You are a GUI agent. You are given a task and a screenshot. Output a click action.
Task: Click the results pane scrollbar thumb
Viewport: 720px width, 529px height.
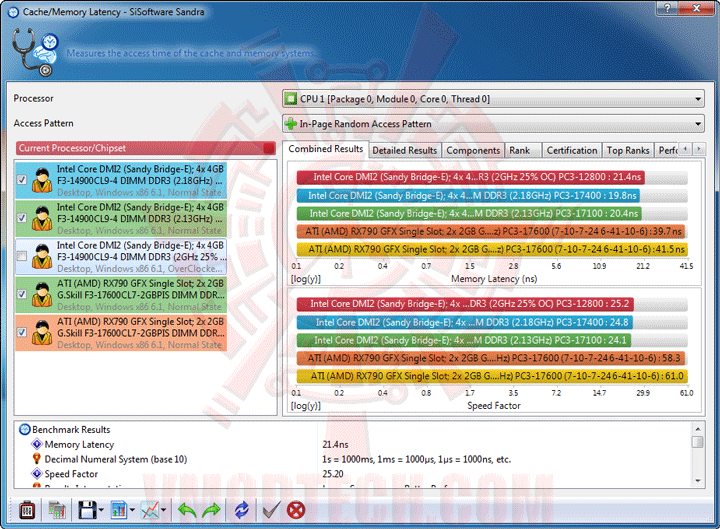(698, 442)
